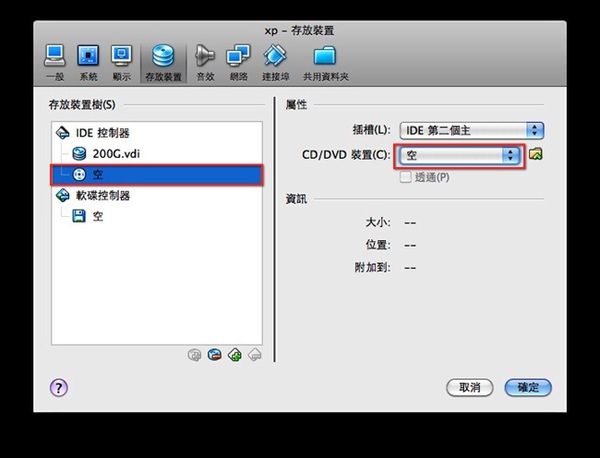Click the hard disk icon beside 200G.vdi
Screen dimensions: 600x458
[79, 154]
